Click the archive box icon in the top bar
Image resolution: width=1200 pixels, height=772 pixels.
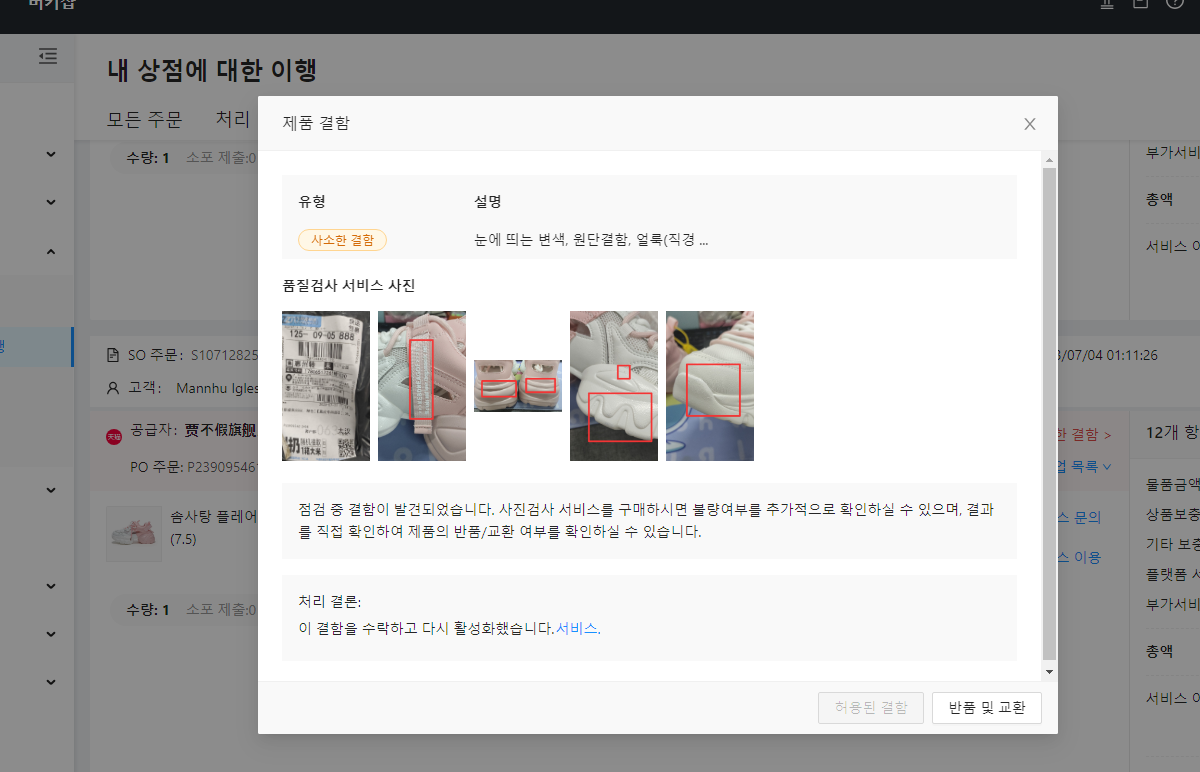[1140, 5]
